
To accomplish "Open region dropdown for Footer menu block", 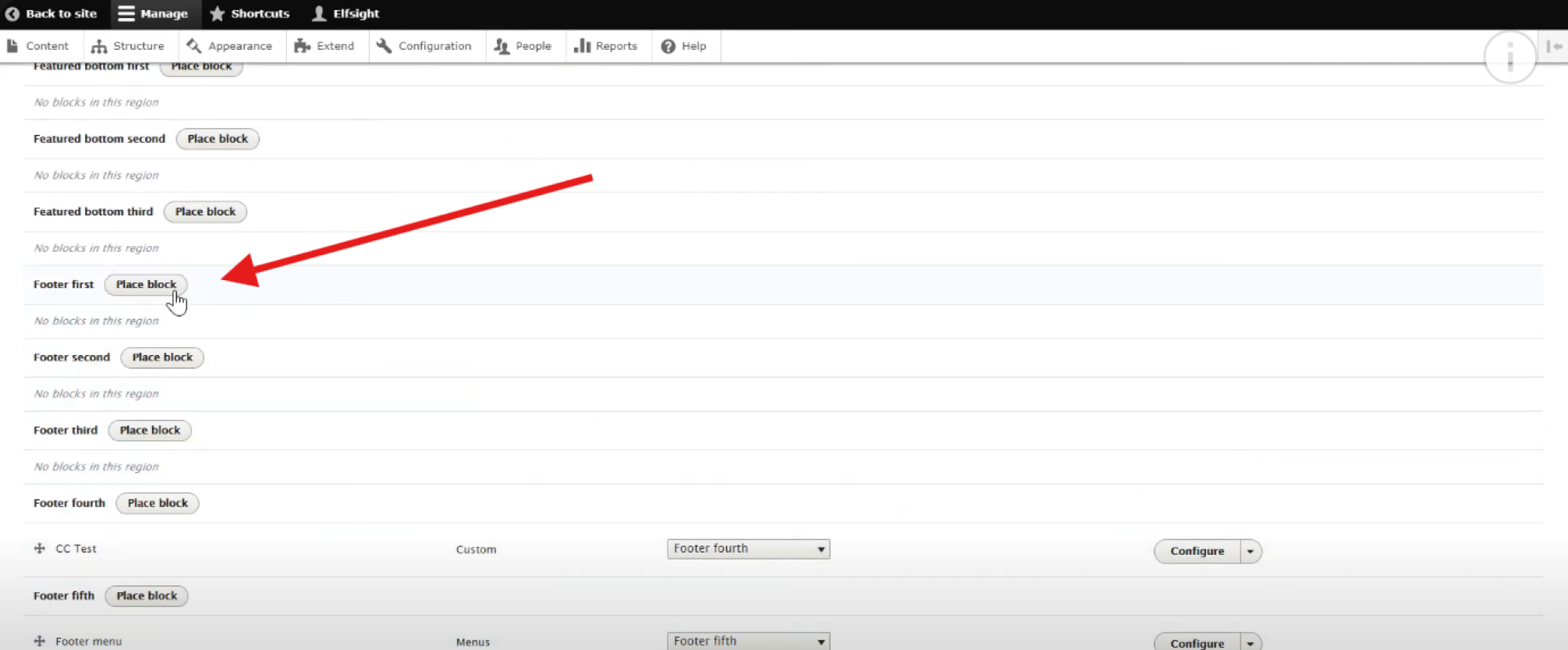I will coord(748,641).
